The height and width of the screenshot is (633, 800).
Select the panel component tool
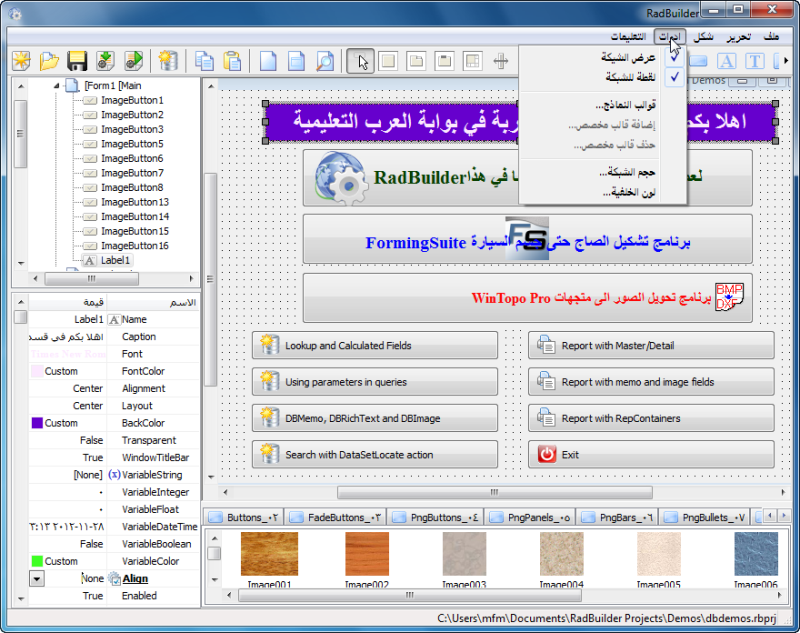[x=388, y=61]
